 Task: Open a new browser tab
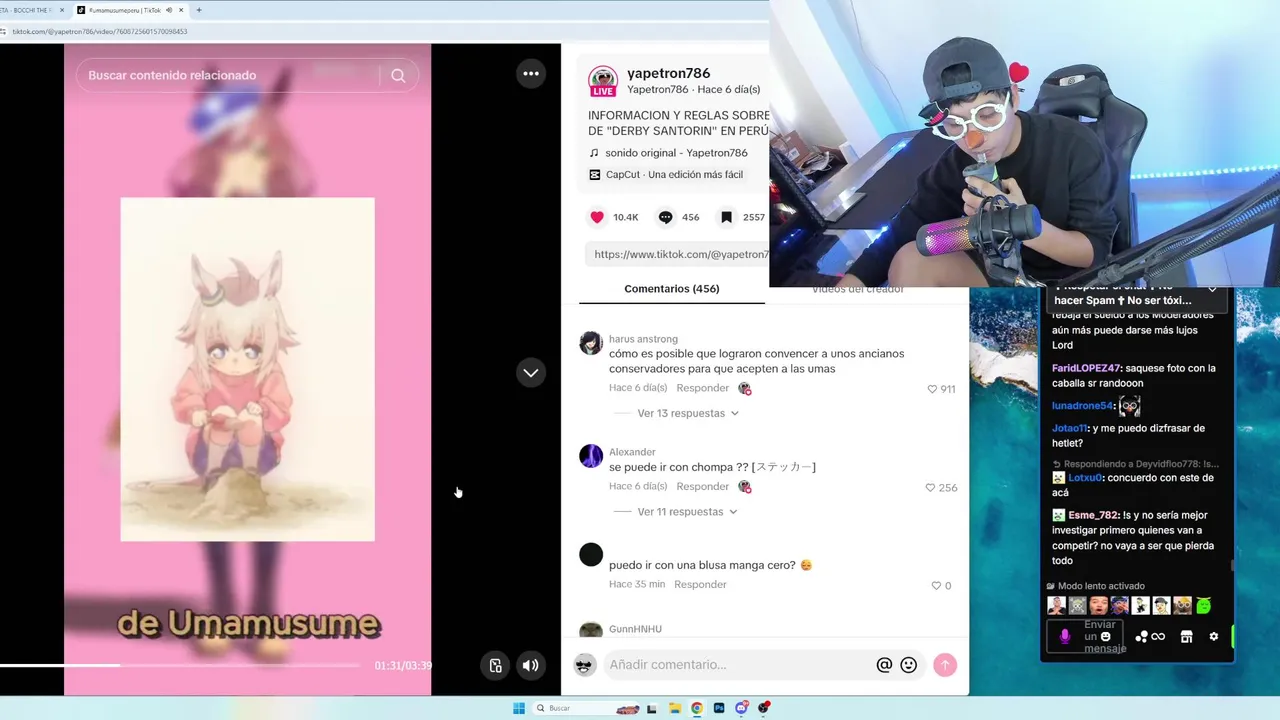[x=199, y=10]
